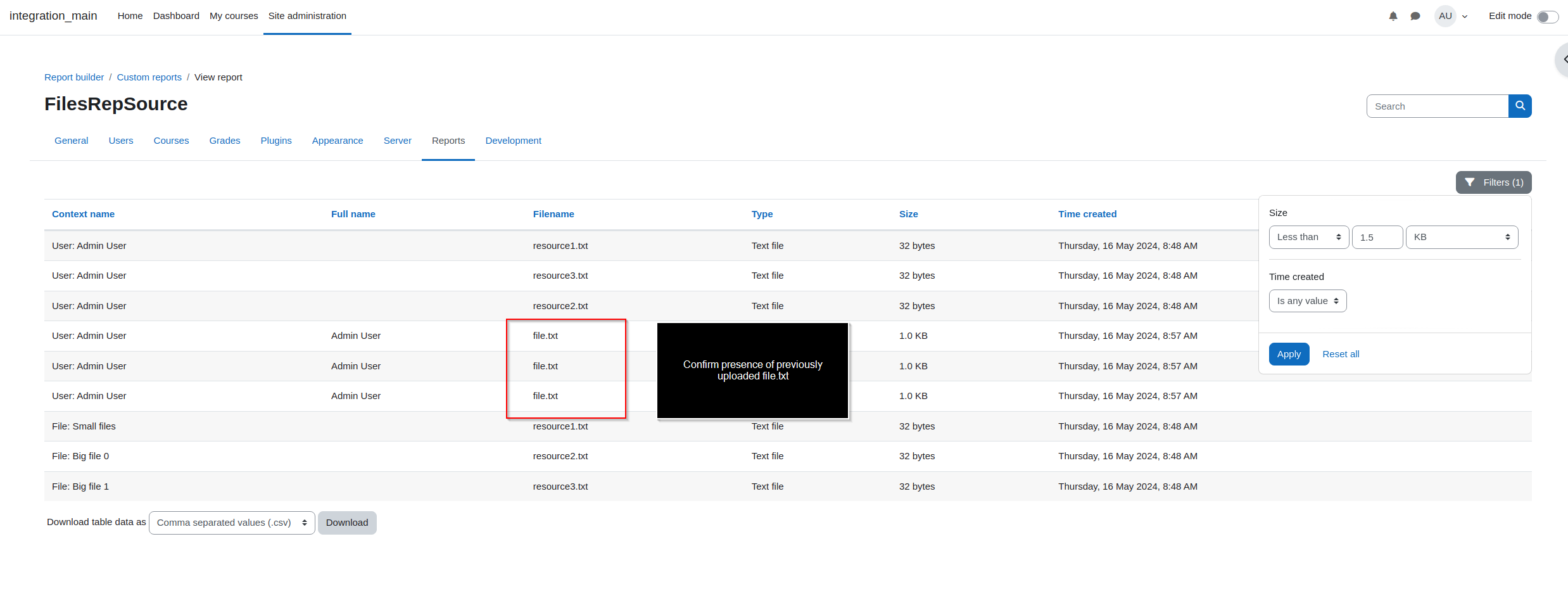Sort by Full name column header
Screen dimensions: 1568x591
point(353,214)
